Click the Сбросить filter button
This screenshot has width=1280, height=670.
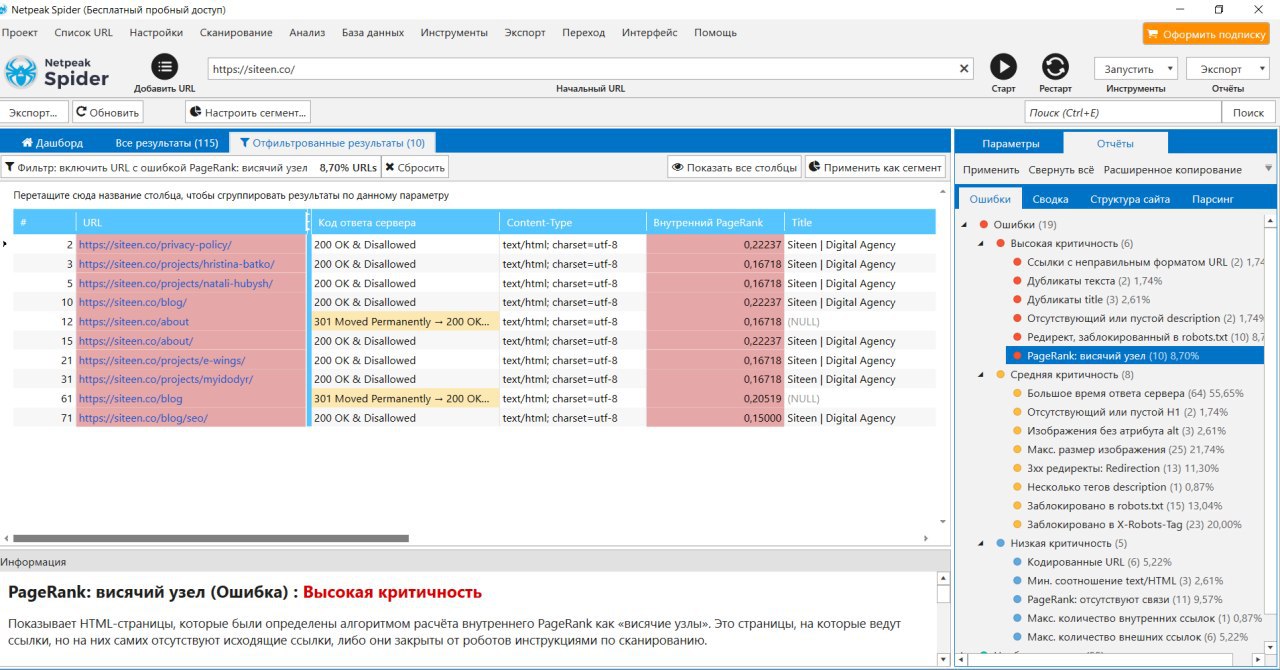414,167
